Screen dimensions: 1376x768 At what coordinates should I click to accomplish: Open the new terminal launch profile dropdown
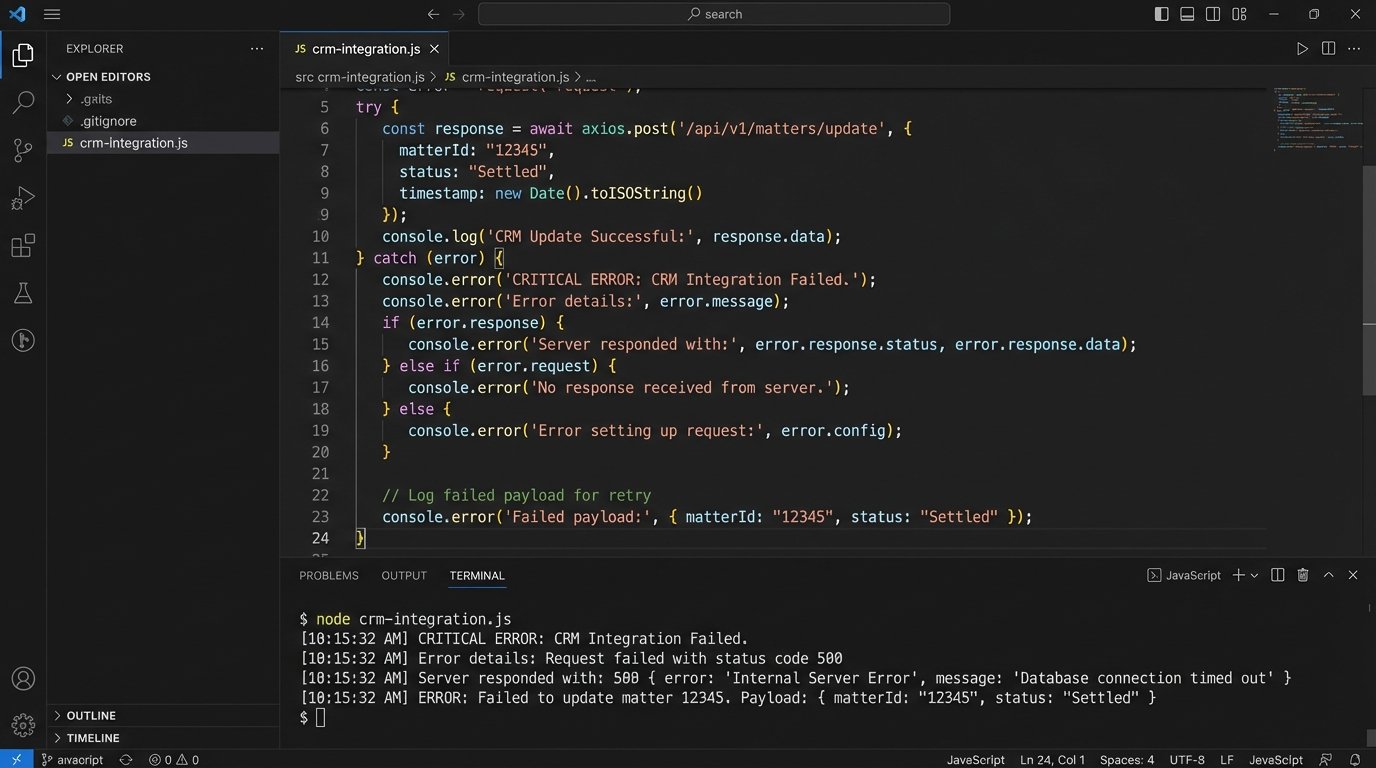[x=1255, y=575]
